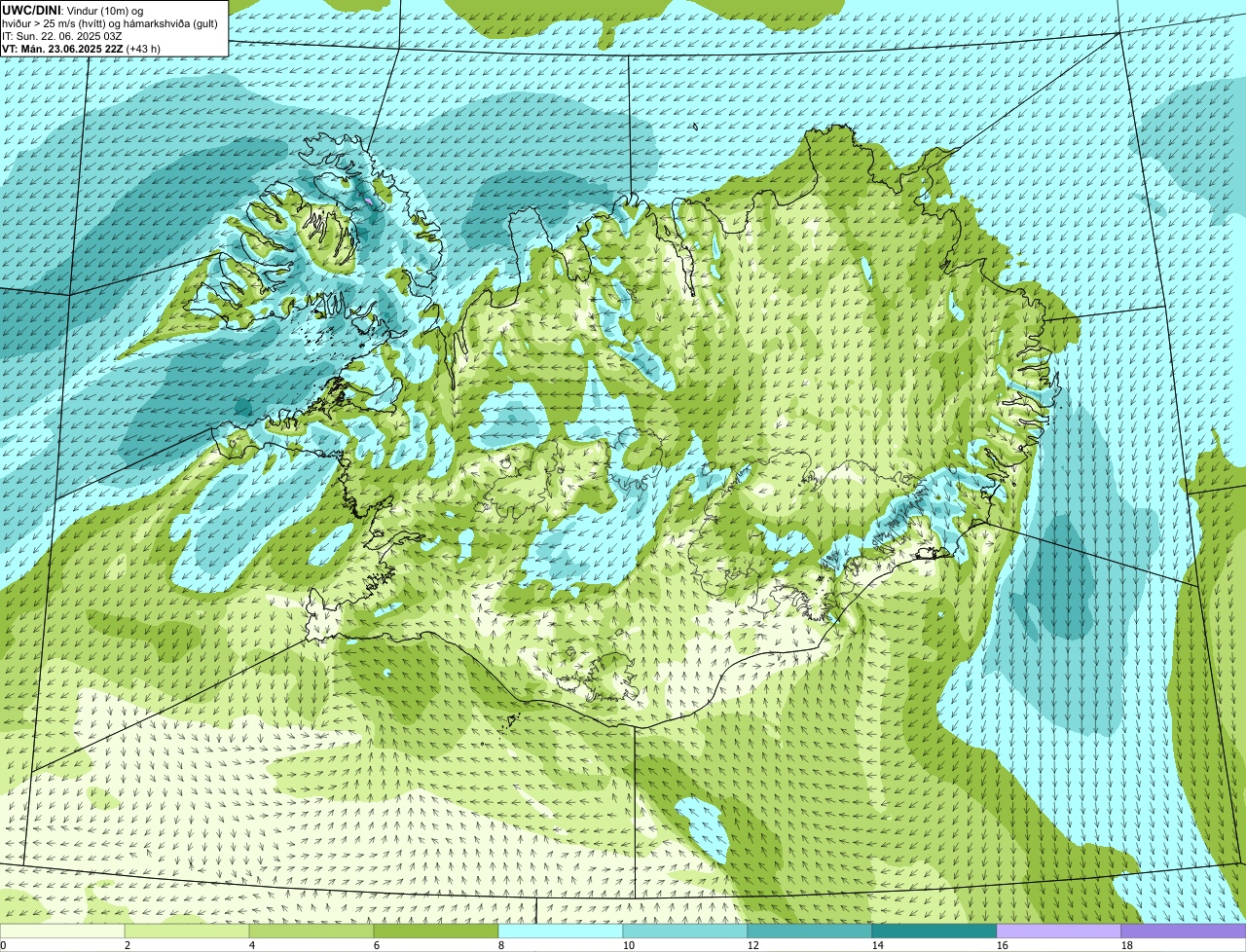This screenshot has height=952, width=1246.
Task: Click the '2' scale label
Action: (x=128, y=945)
